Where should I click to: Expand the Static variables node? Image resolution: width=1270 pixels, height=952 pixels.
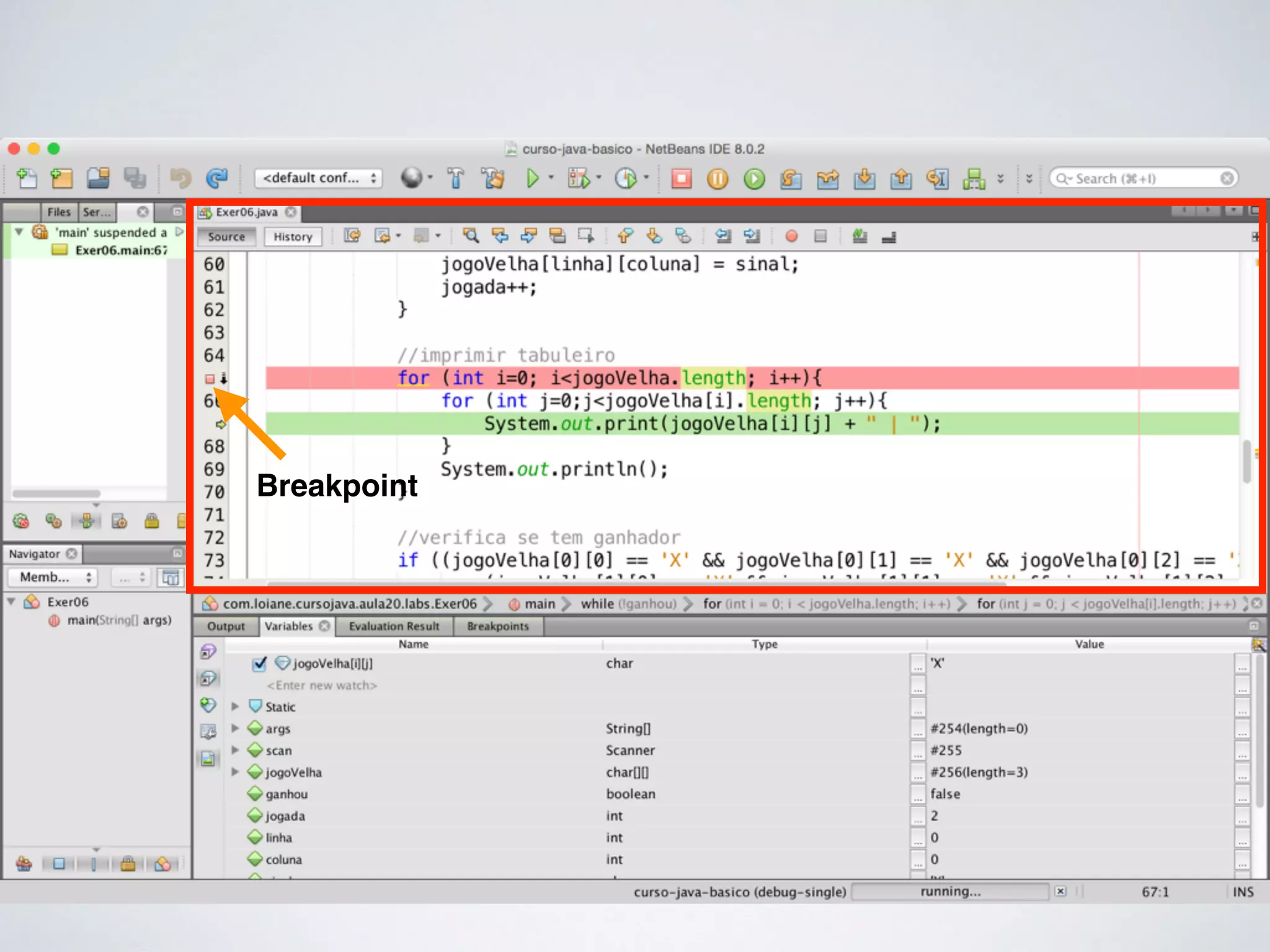(x=235, y=707)
